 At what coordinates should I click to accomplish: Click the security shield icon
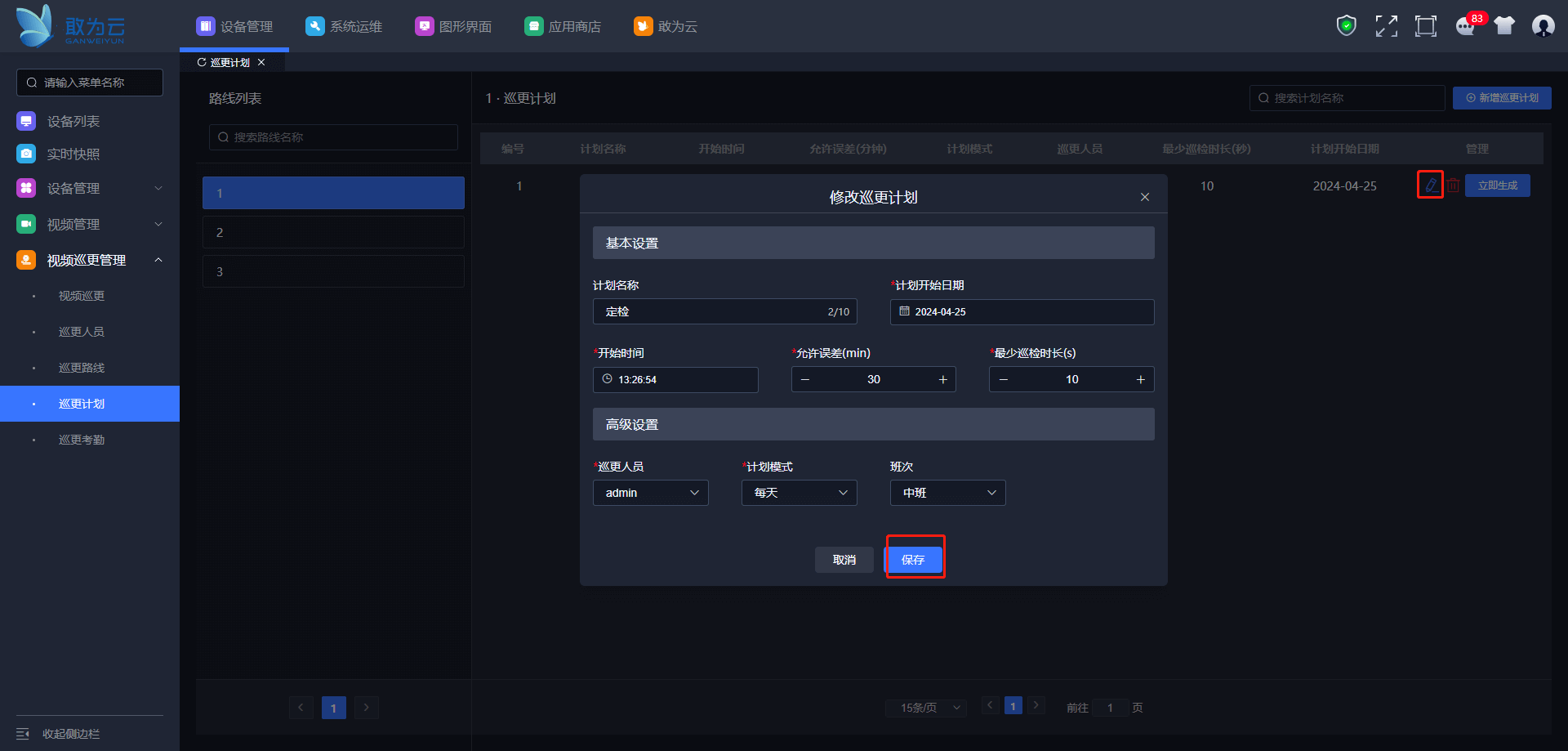pyautogui.click(x=1346, y=26)
